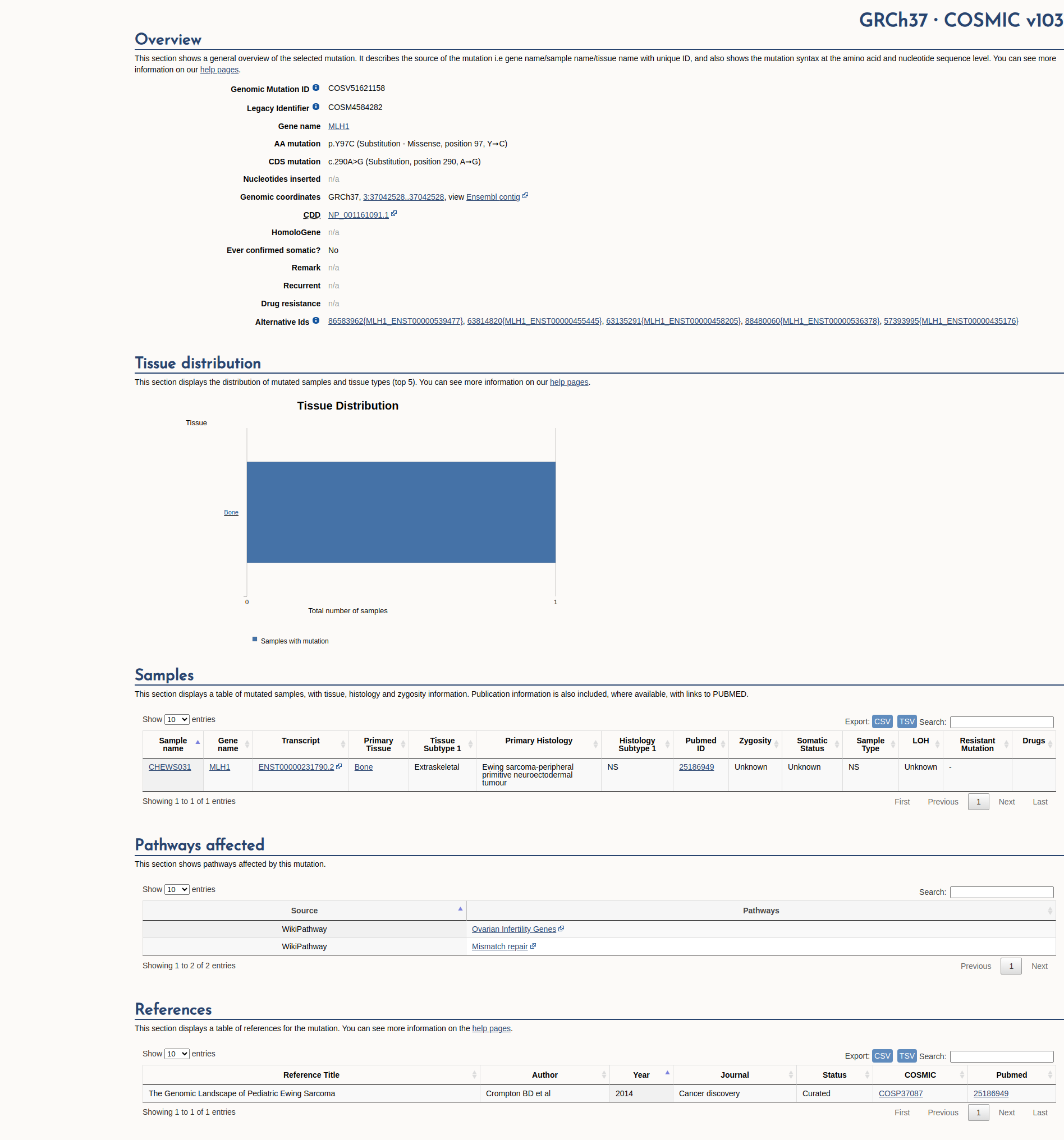Sort Pathways table by Pathways column

click(x=760, y=911)
